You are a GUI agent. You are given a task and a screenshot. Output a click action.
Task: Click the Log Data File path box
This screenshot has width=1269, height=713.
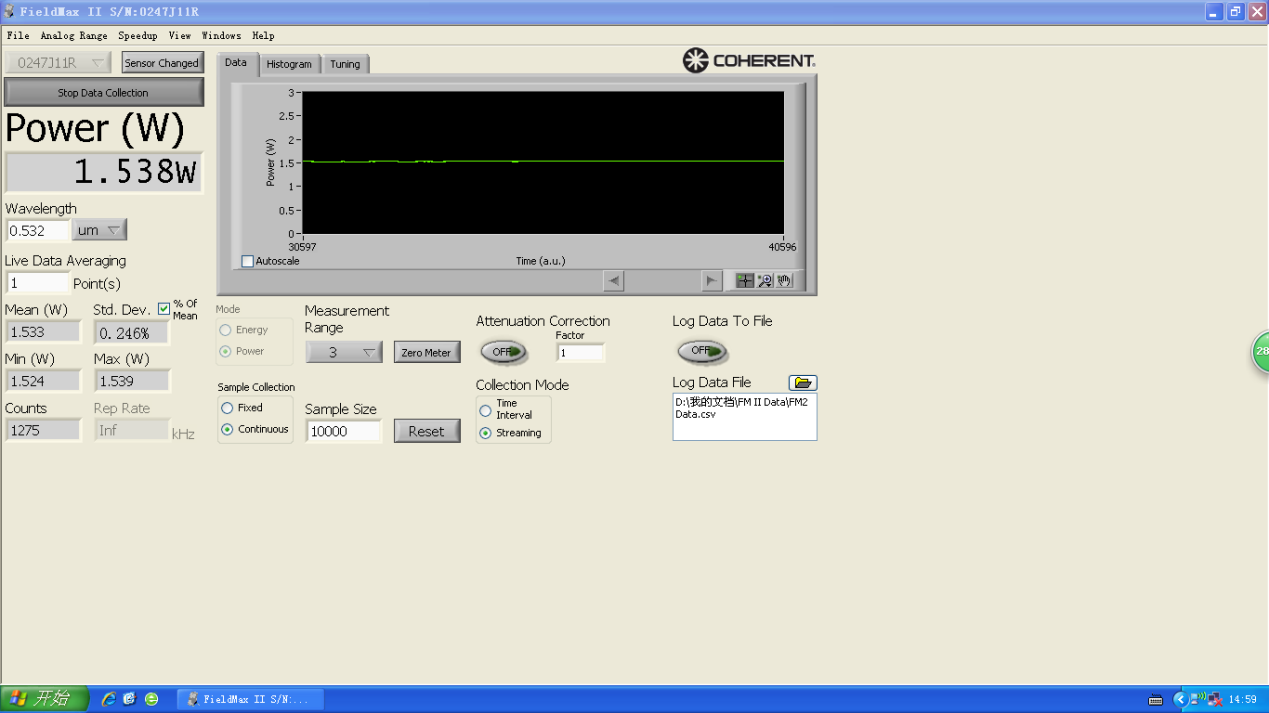tap(744, 416)
